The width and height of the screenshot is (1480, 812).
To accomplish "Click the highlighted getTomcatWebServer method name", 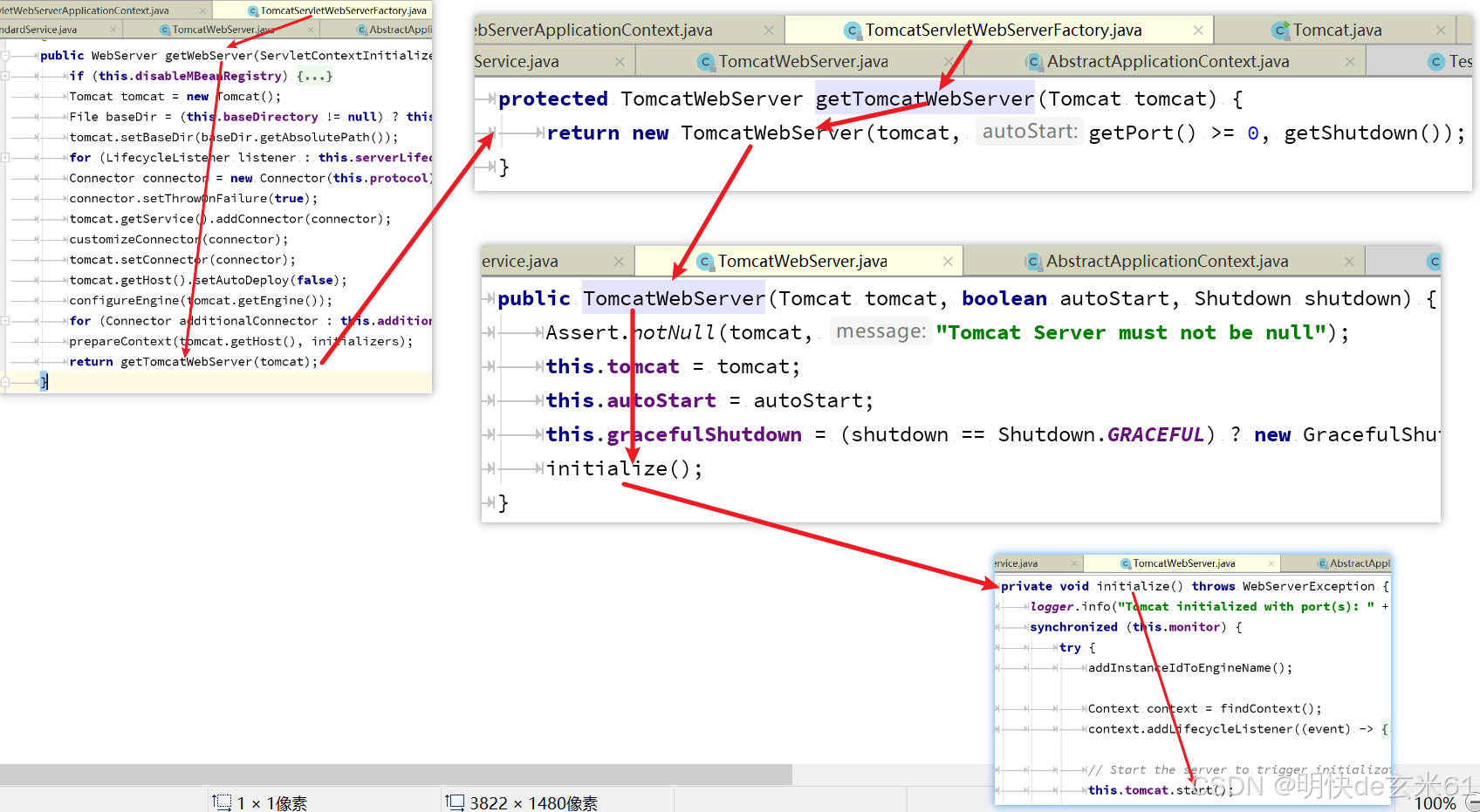I will [x=925, y=99].
